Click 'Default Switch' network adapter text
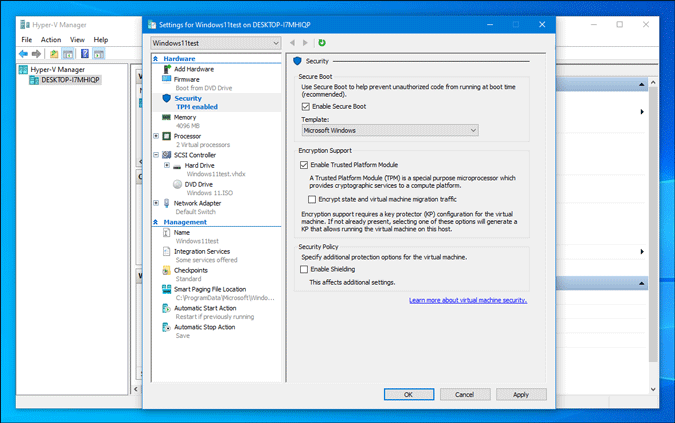Screen dimensions: 675x423 tap(195, 212)
